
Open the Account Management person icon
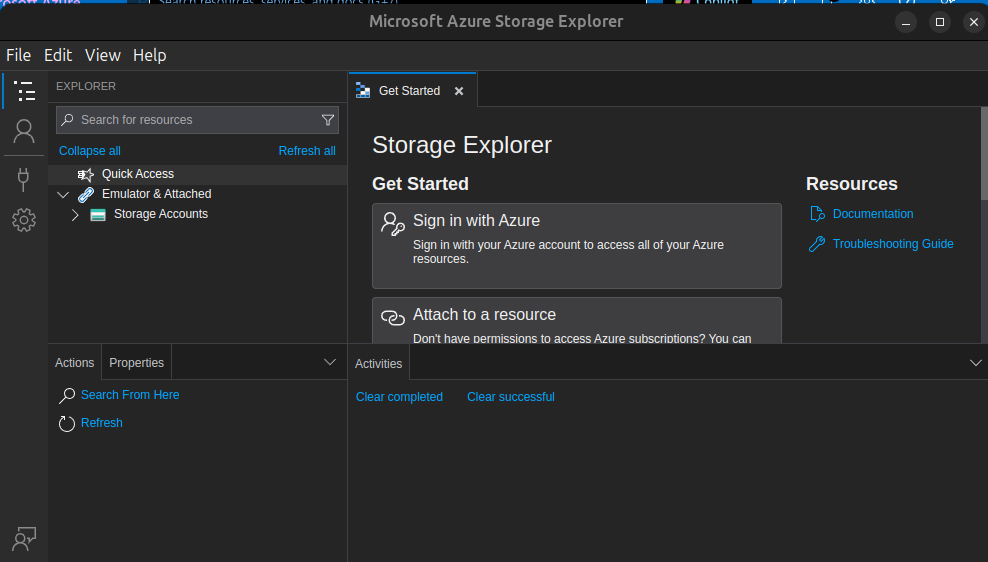click(x=24, y=131)
